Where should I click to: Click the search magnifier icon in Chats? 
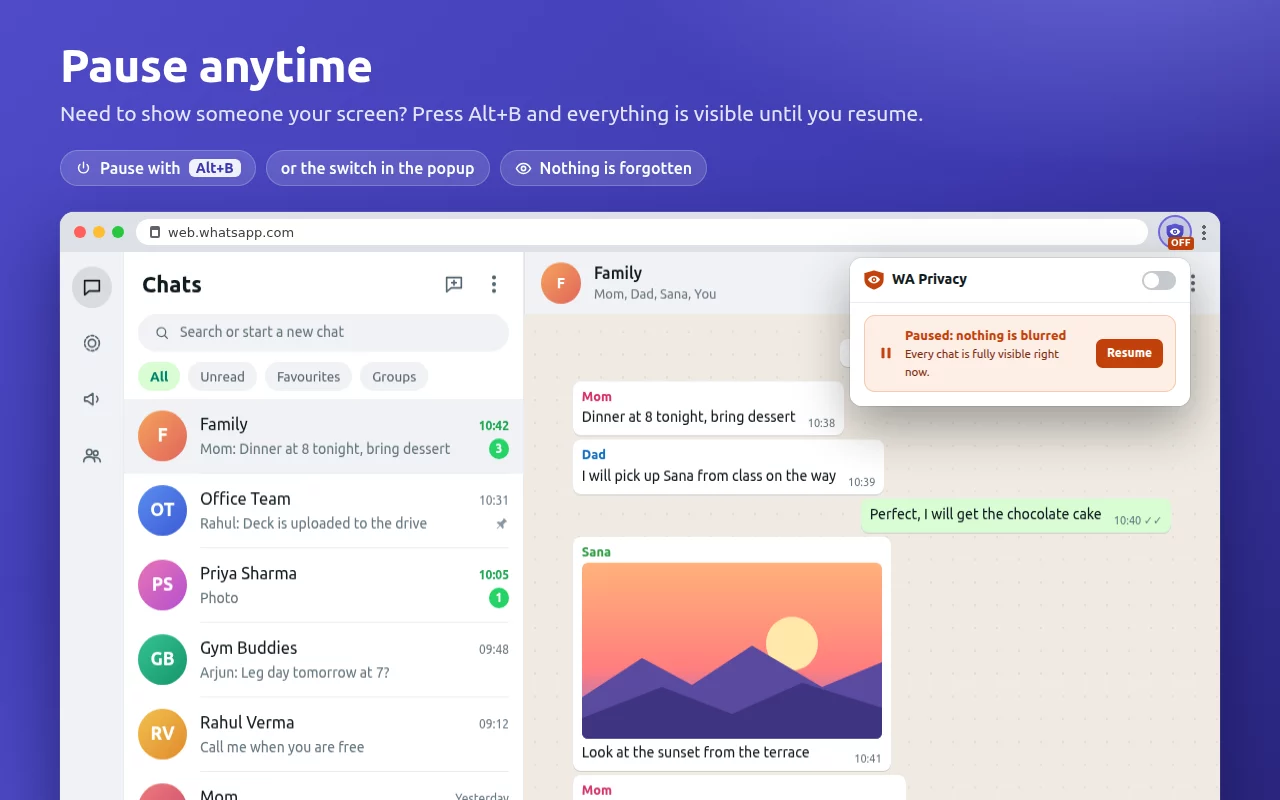(x=161, y=332)
